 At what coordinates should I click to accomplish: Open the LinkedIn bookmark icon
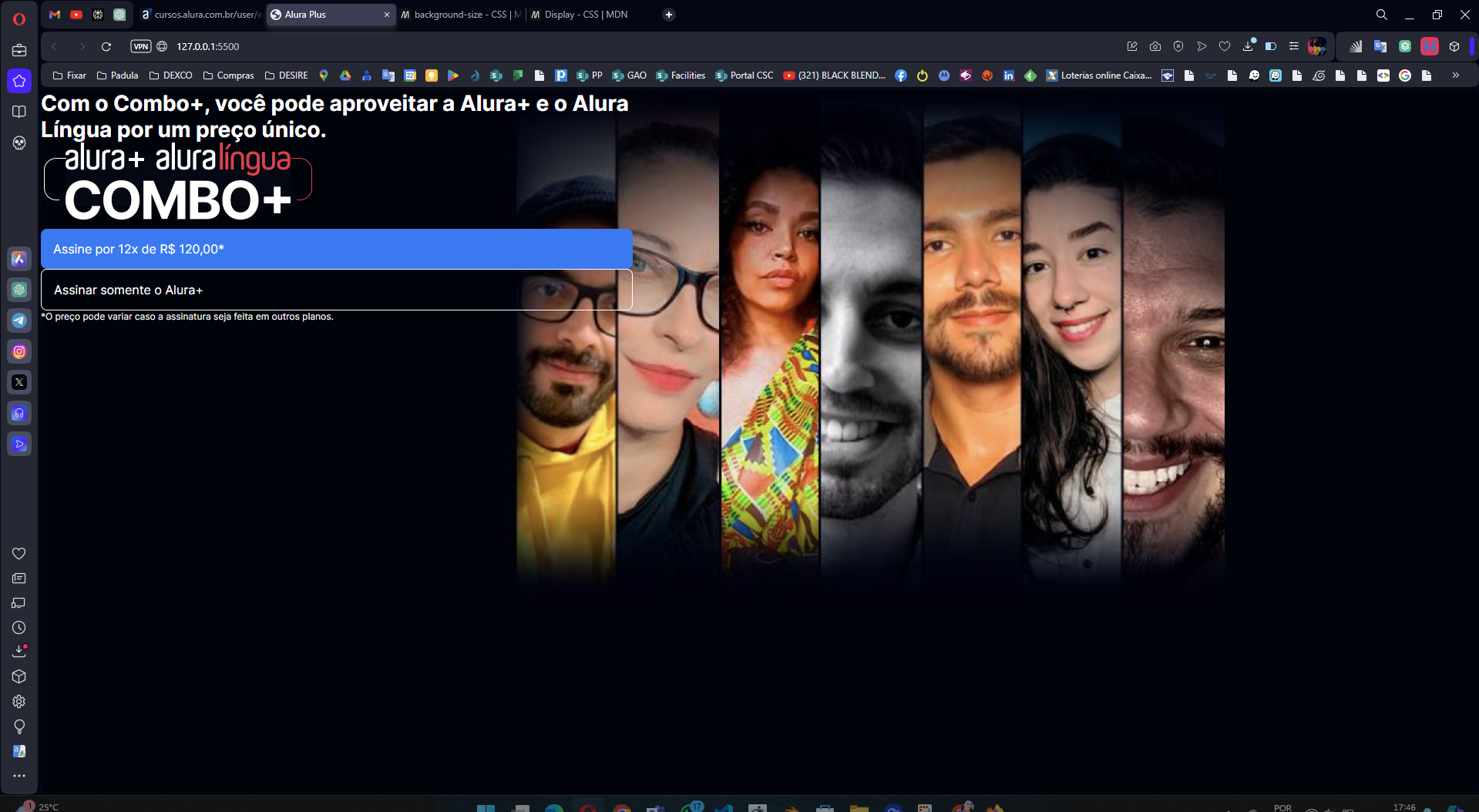tap(1009, 75)
